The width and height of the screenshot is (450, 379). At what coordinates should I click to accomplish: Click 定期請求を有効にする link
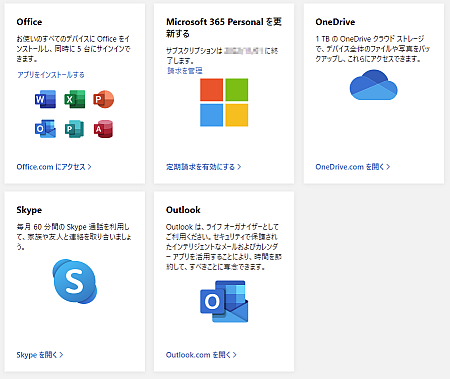[x=203, y=167]
